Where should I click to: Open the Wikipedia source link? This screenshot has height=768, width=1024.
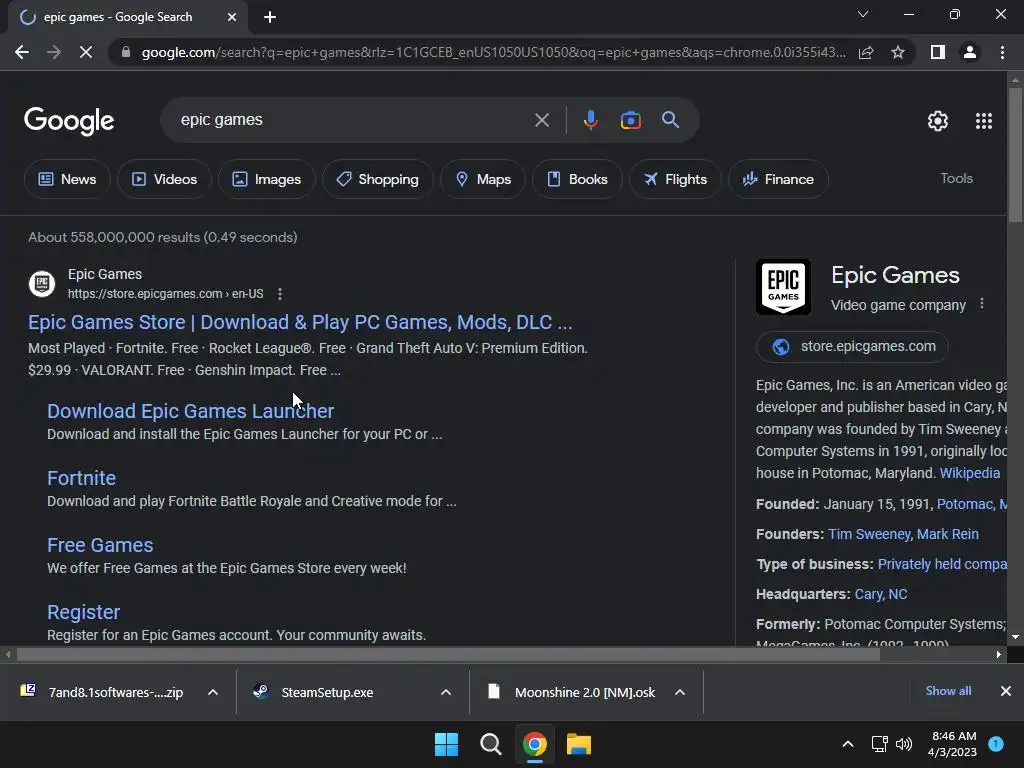pyautogui.click(x=969, y=473)
